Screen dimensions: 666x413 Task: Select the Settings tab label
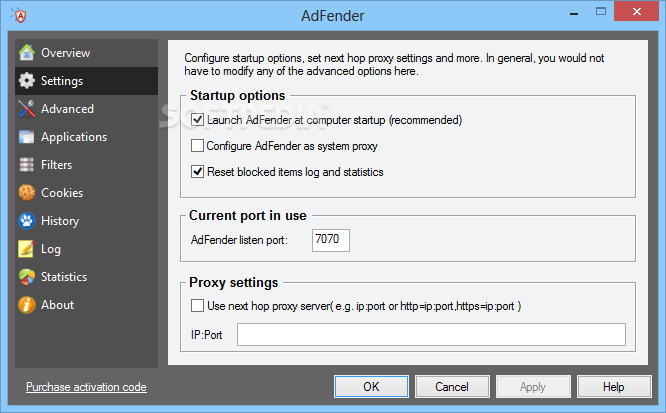[x=62, y=81]
